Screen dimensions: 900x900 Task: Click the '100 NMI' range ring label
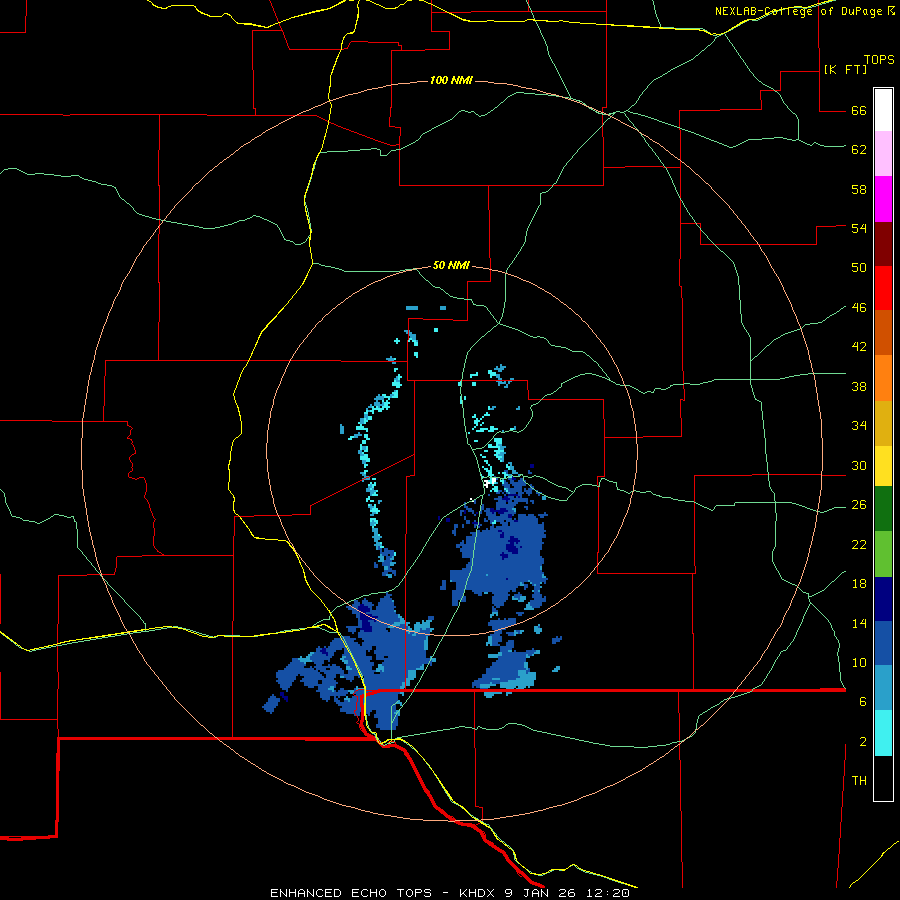[x=451, y=80]
